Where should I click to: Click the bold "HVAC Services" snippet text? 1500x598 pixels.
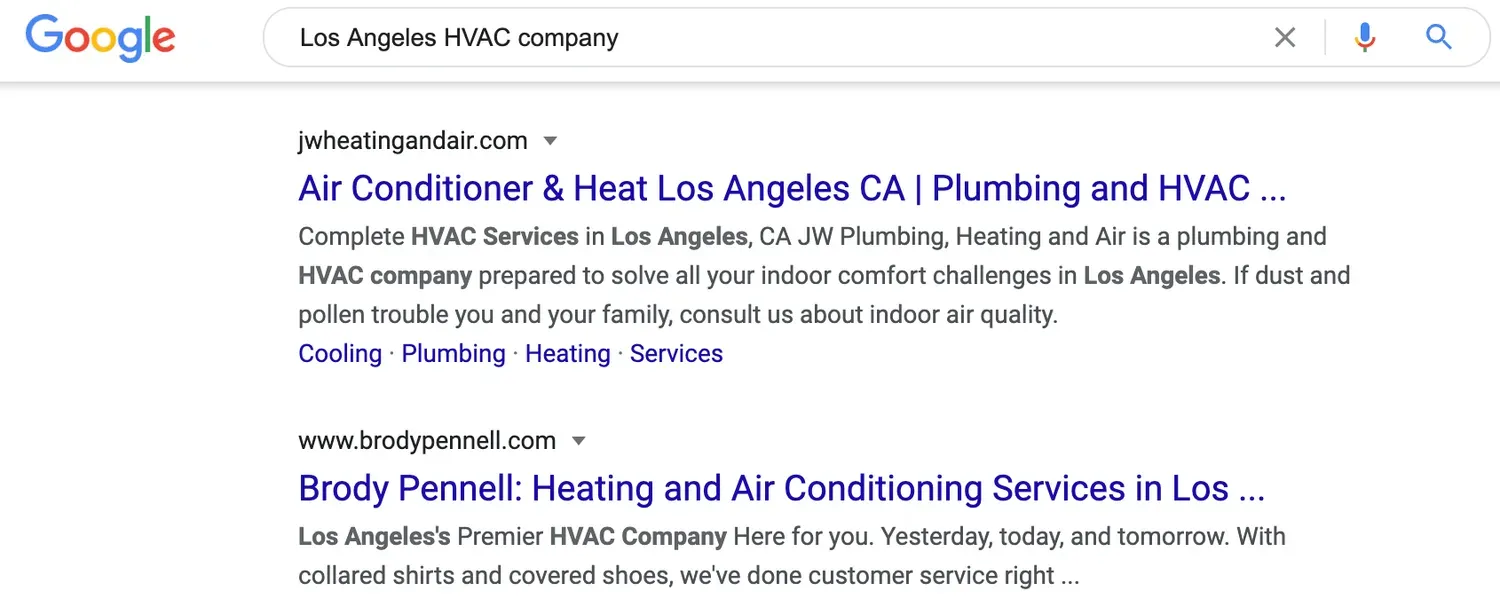(494, 237)
